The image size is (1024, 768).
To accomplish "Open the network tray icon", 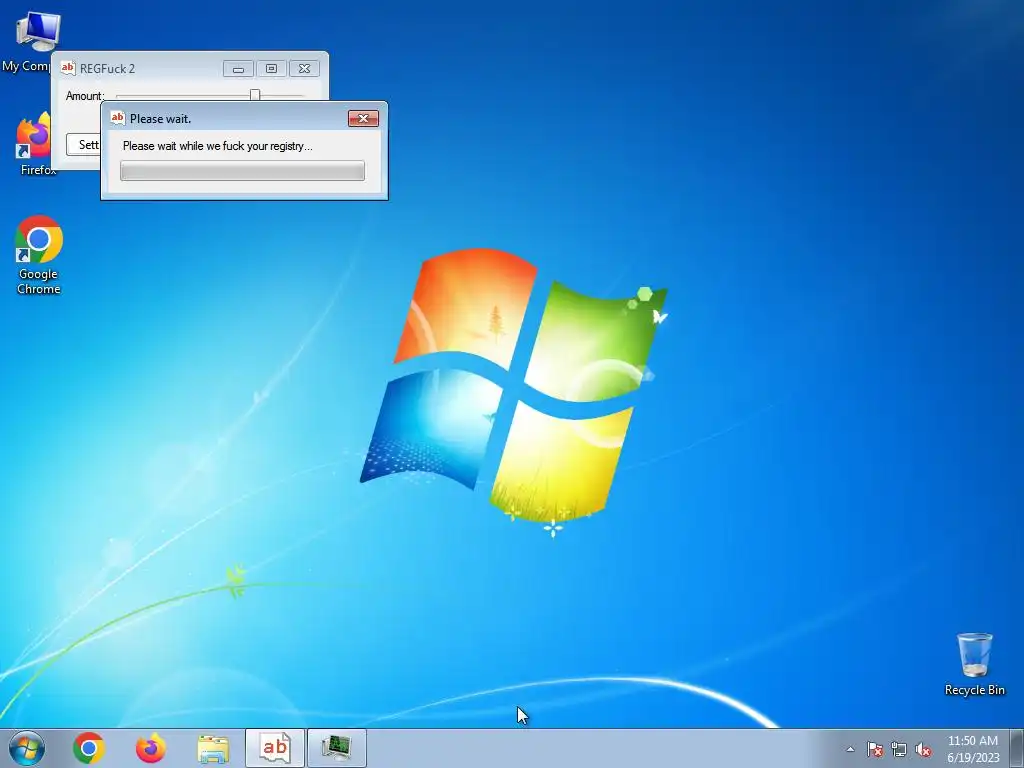I will click(x=899, y=749).
